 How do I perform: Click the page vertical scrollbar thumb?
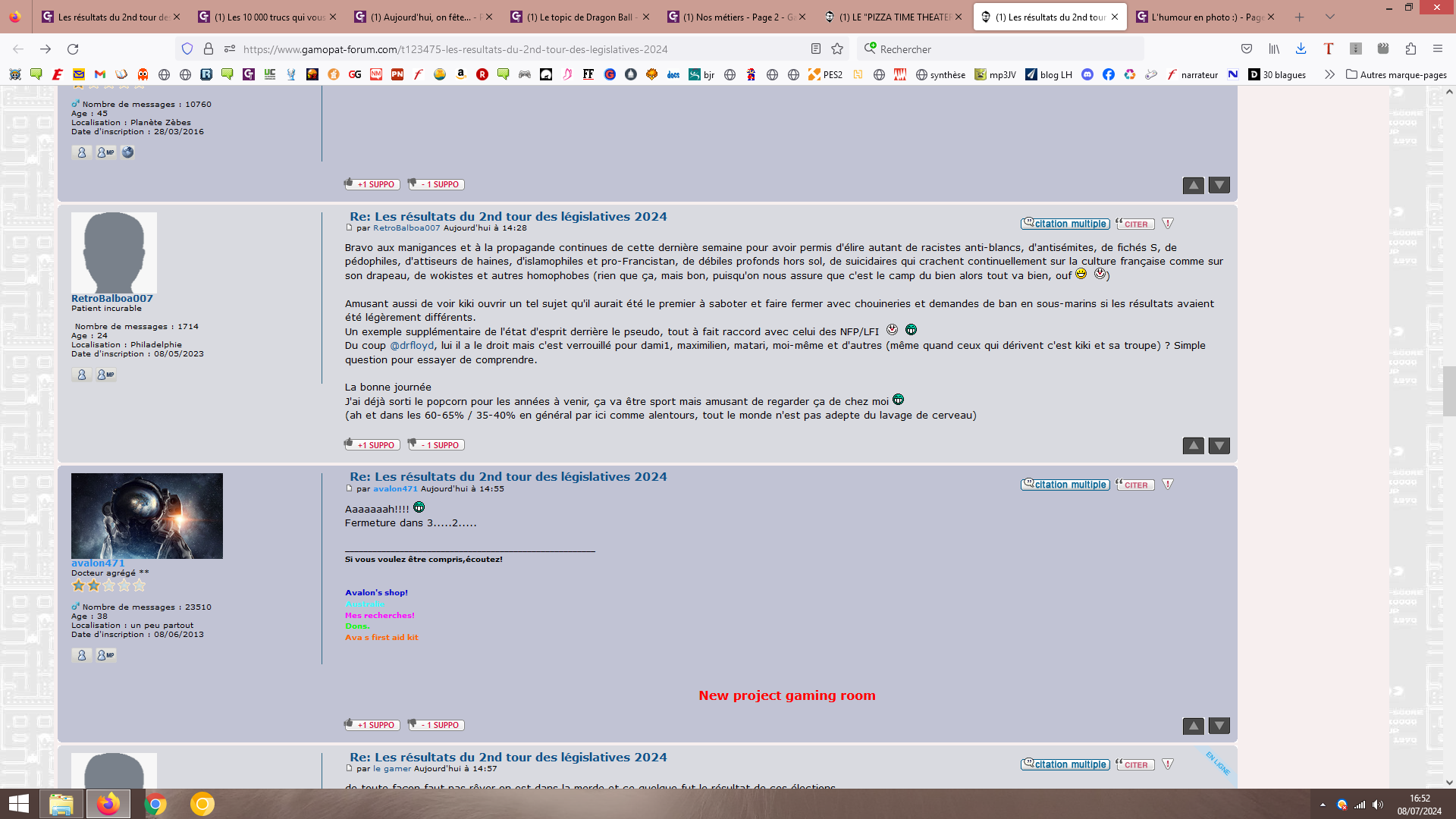point(1449,391)
